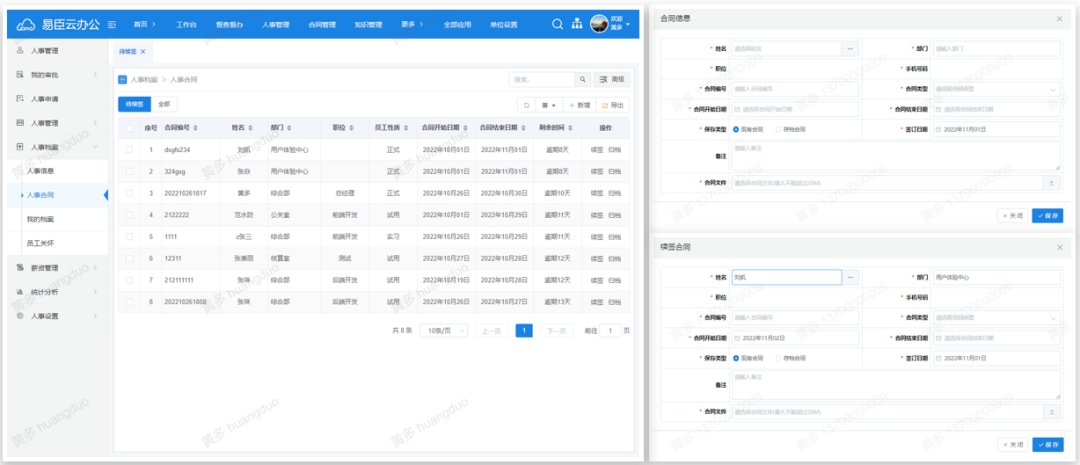
Task: Click the search magnifier button beside 搜索 box
Action: pyautogui.click(x=583, y=79)
